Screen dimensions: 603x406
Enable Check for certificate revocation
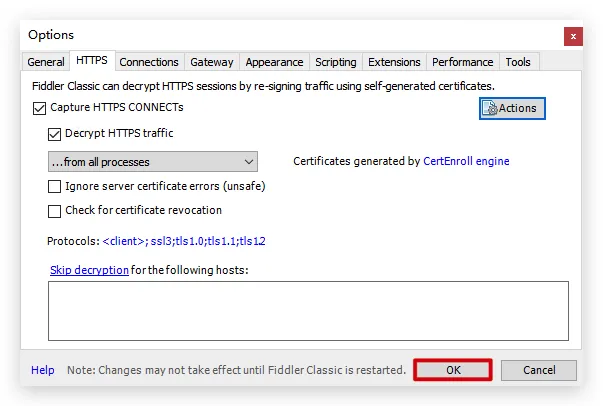click(x=55, y=211)
